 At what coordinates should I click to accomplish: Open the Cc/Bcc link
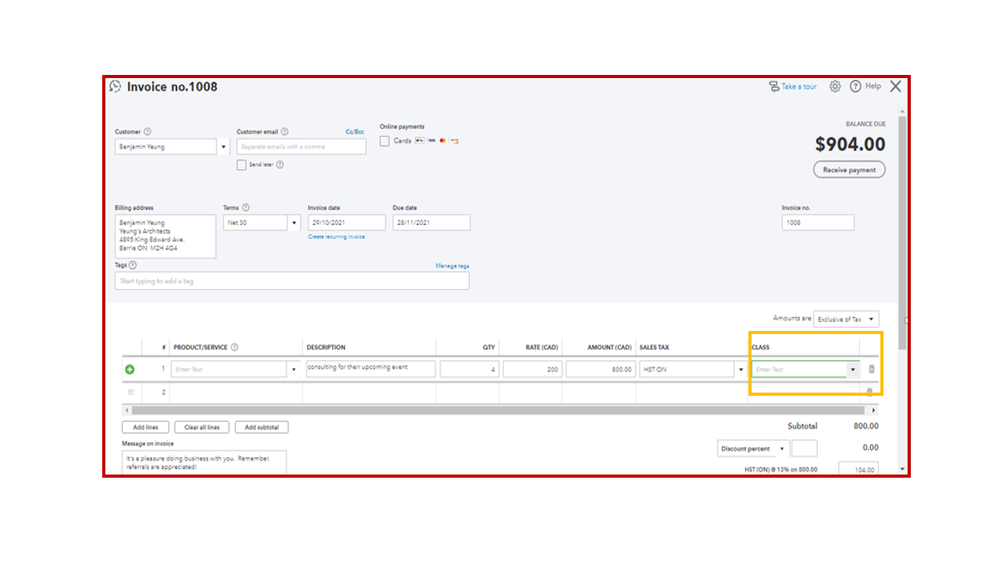point(355,132)
